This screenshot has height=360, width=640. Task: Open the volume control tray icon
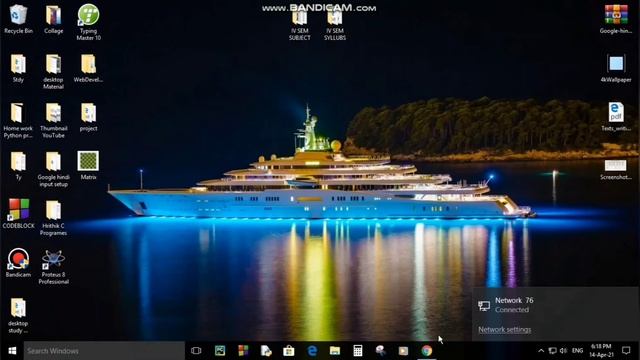tap(563, 351)
